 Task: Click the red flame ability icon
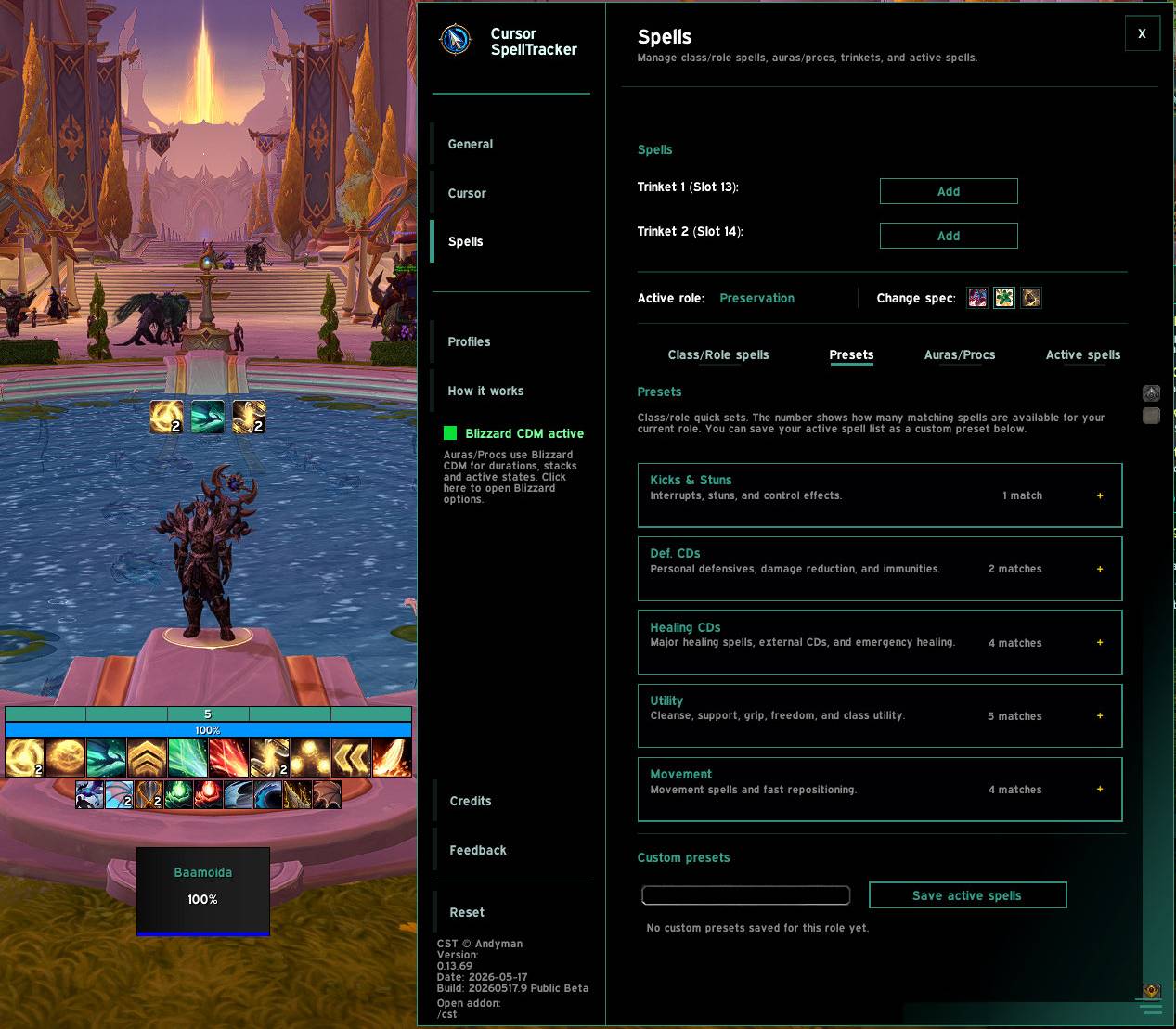click(x=208, y=795)
